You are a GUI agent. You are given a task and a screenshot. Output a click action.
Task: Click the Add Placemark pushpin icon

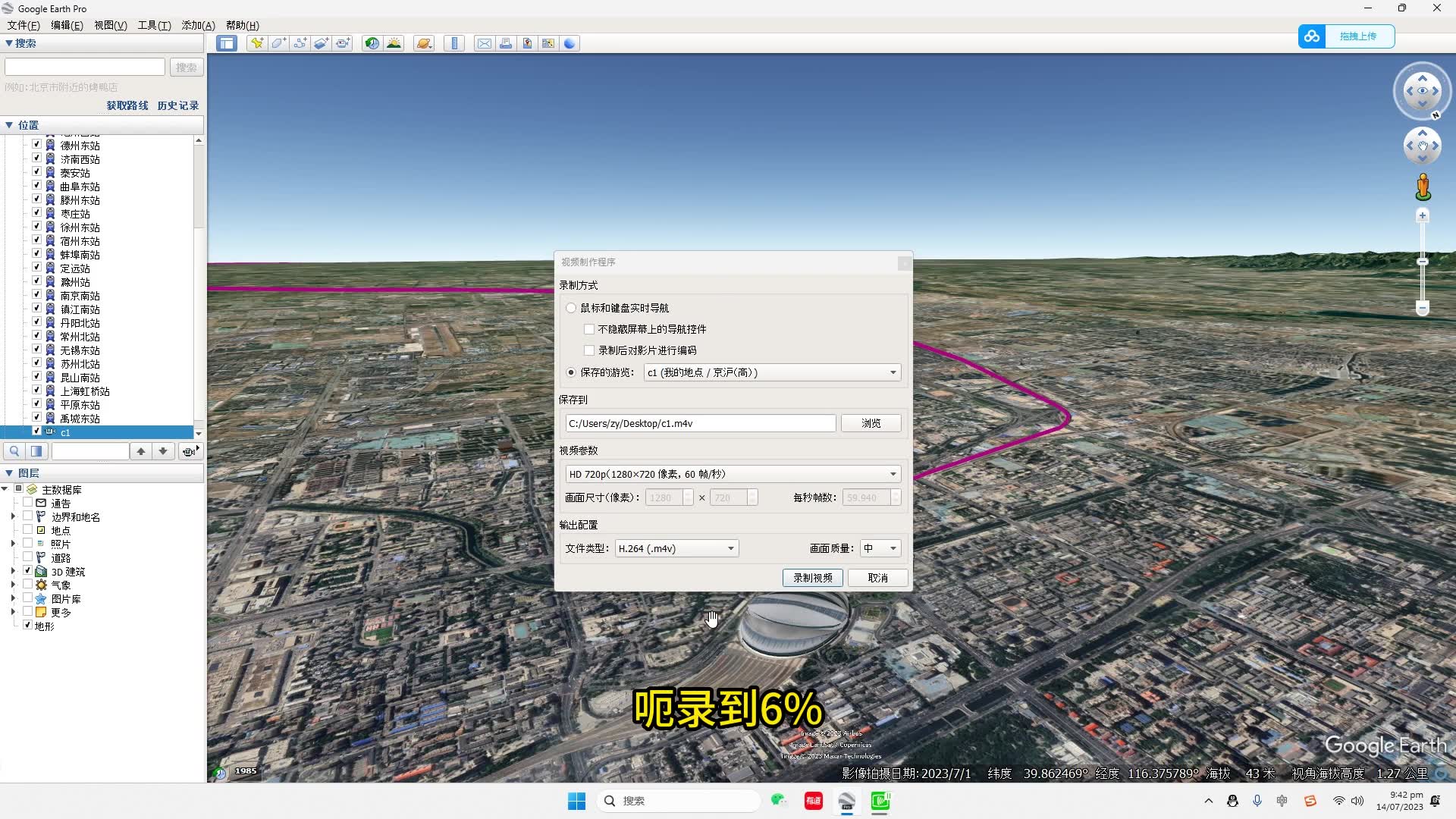[x=257, y=43]
